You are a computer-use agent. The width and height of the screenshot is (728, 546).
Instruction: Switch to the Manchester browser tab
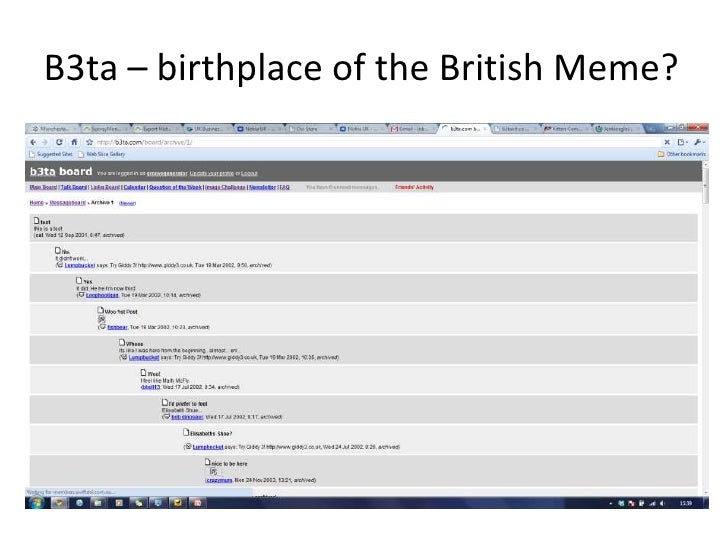pos(53,129)
